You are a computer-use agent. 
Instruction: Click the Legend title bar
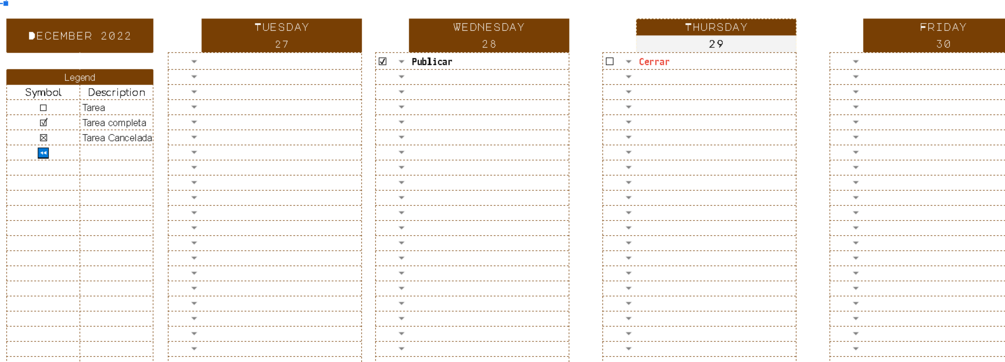(80, 77)
